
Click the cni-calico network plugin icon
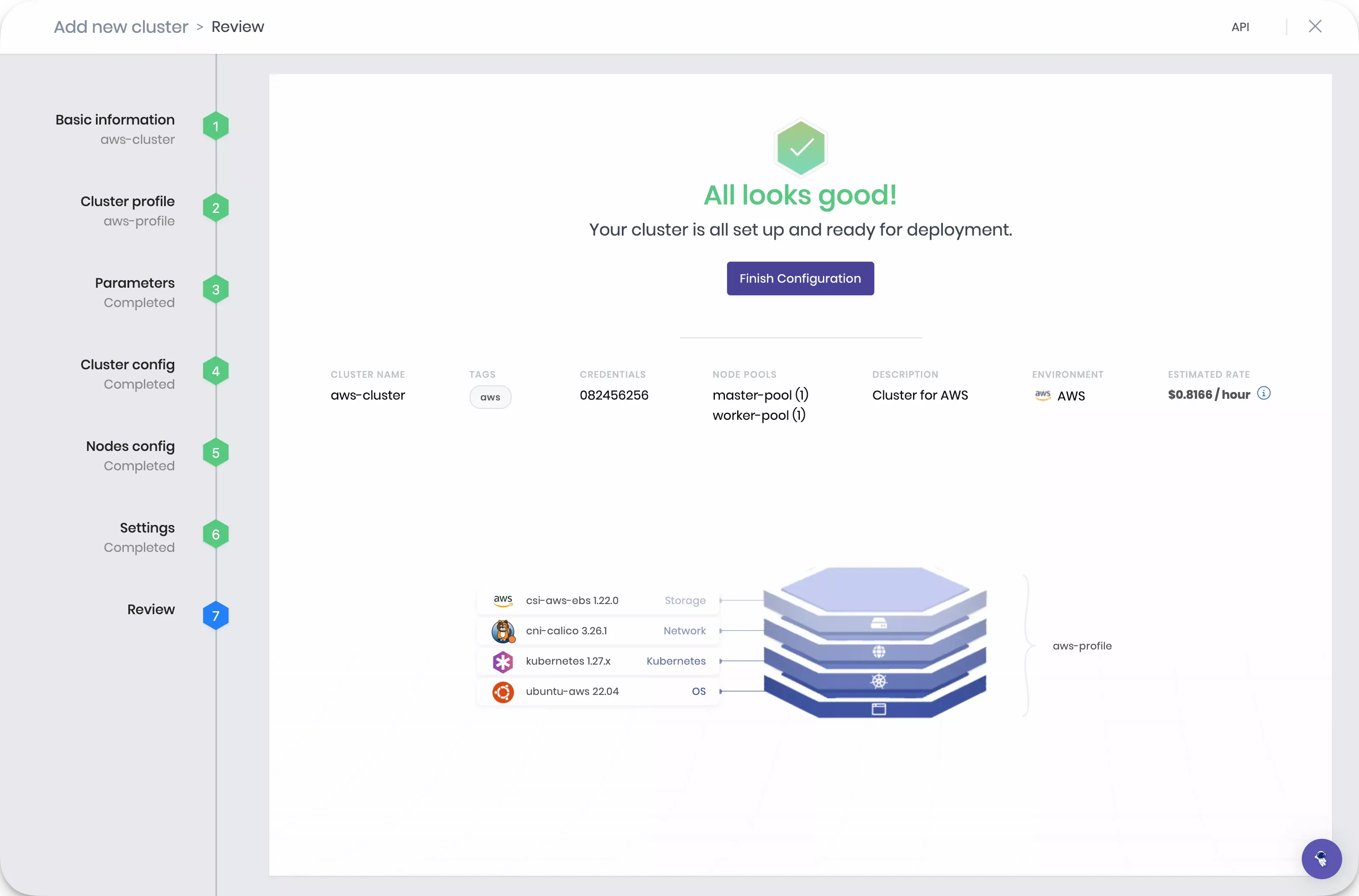pos(503,630)
